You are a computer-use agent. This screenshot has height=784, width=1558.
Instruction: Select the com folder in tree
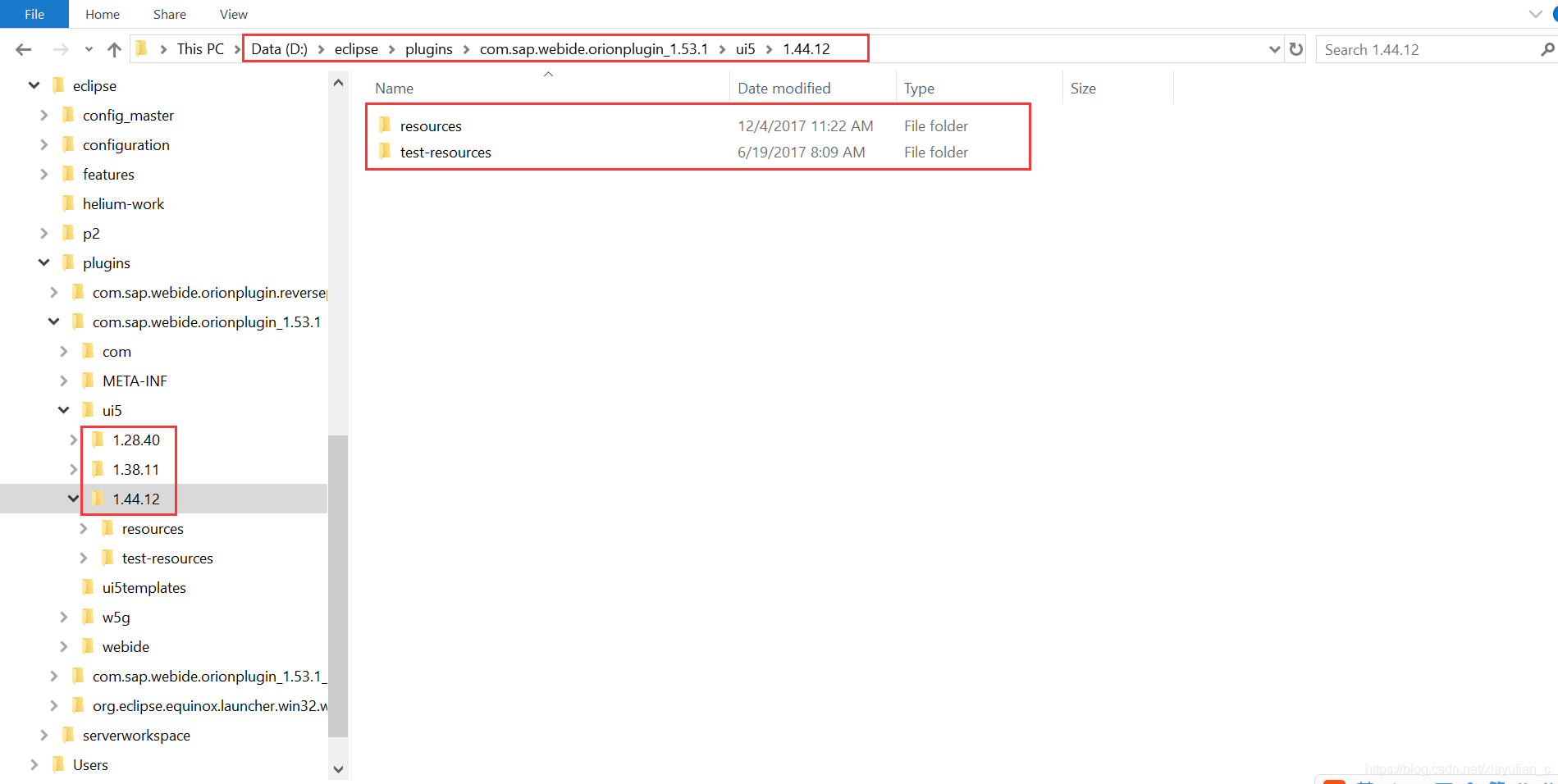pos(117,351)
